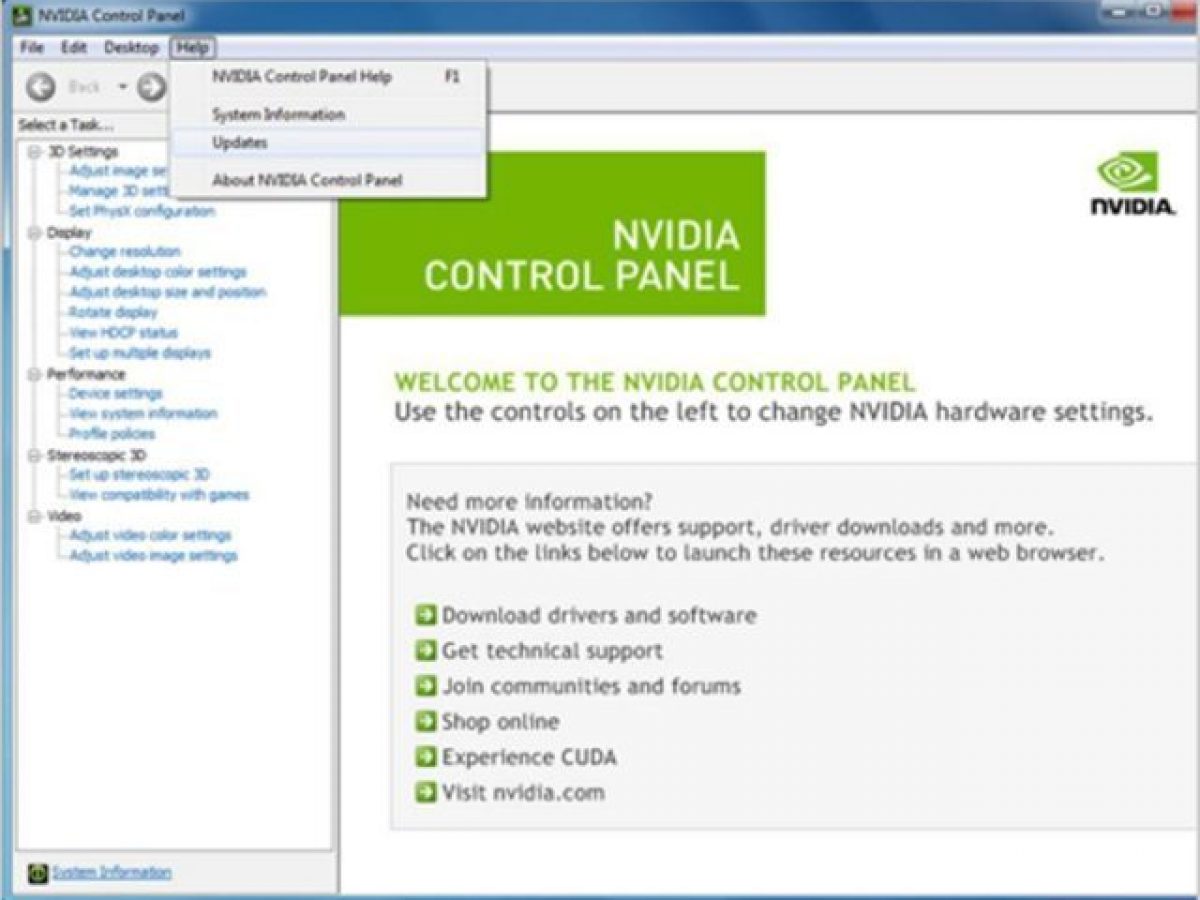
Task: Click the System Information icon at bottom left
Action: [37, 873]
